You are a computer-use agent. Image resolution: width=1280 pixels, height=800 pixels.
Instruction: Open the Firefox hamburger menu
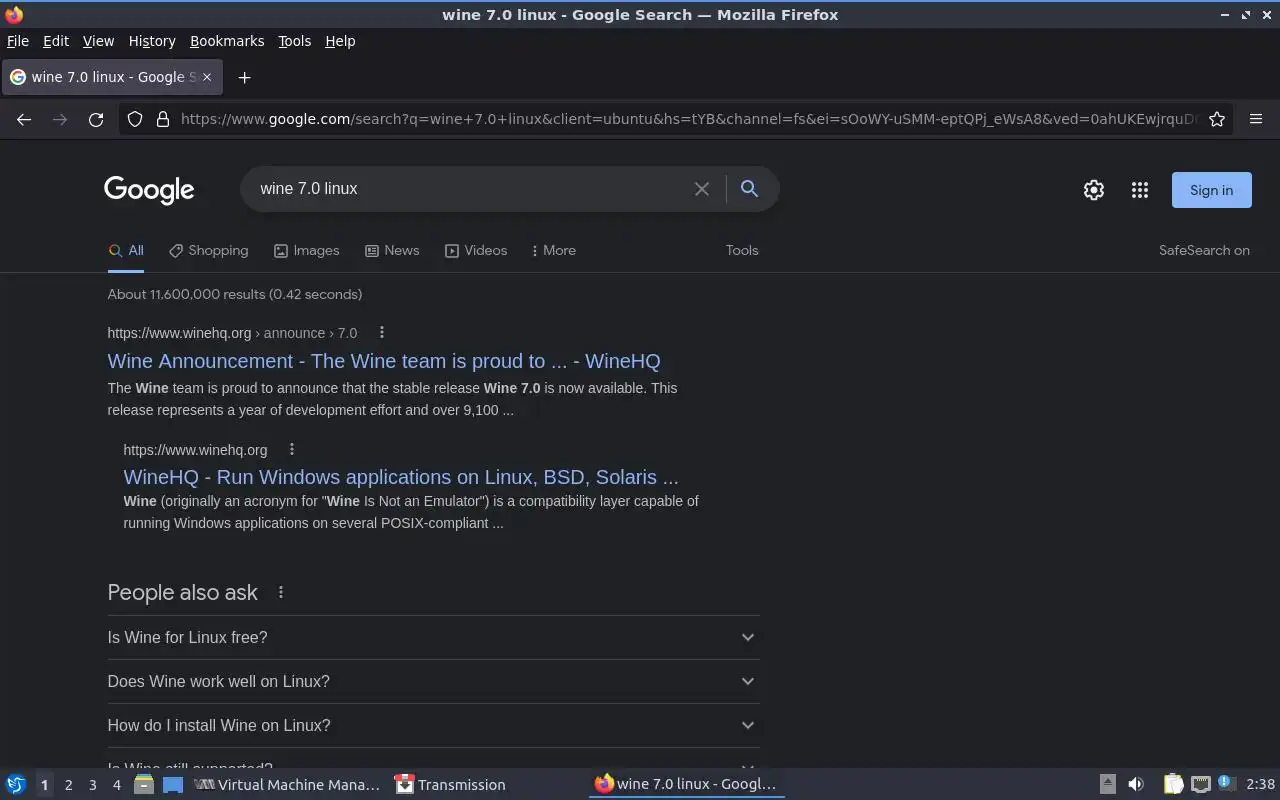pos(1256,119)
